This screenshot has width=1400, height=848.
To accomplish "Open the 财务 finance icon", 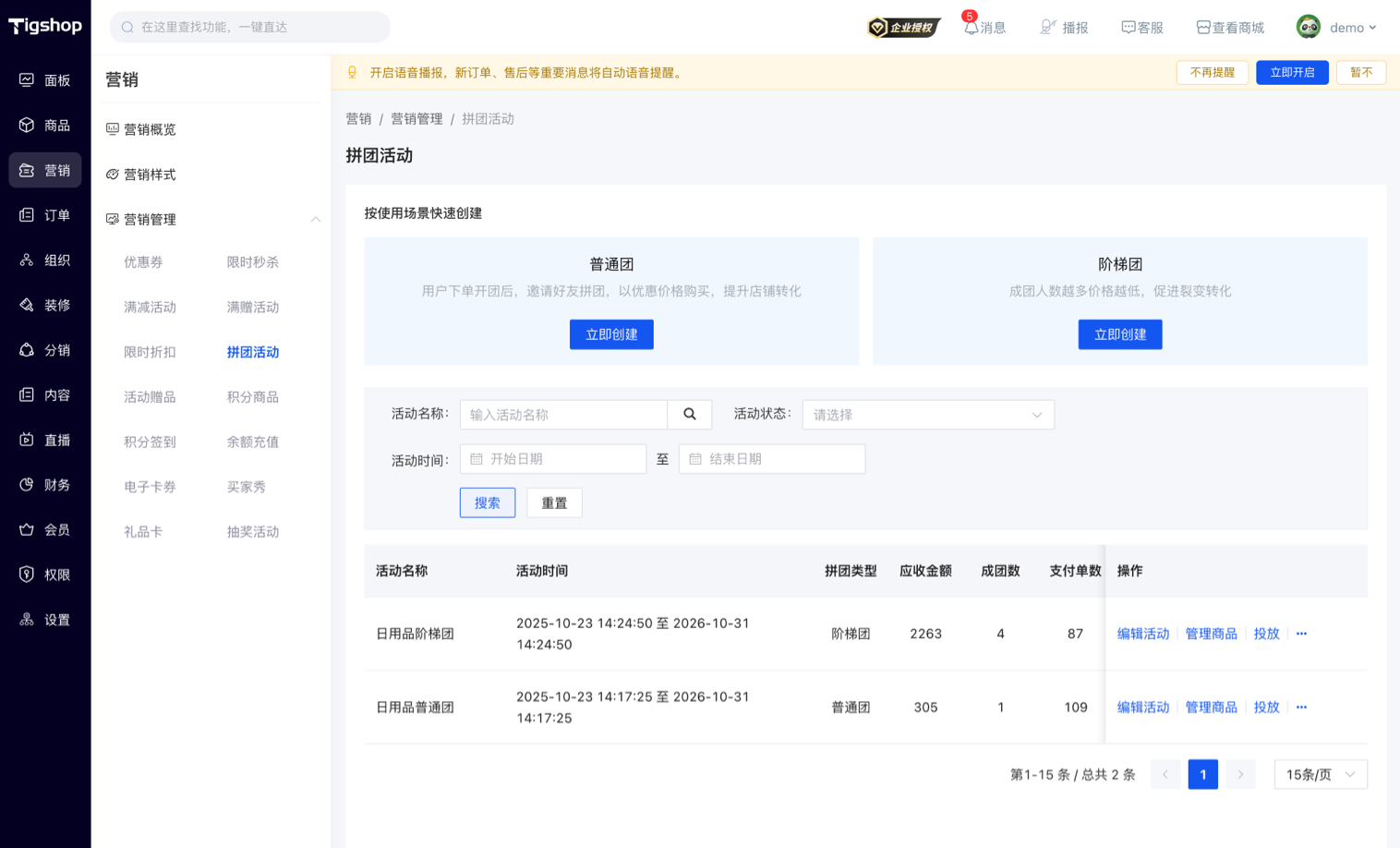I will click(x=27, y=484).
